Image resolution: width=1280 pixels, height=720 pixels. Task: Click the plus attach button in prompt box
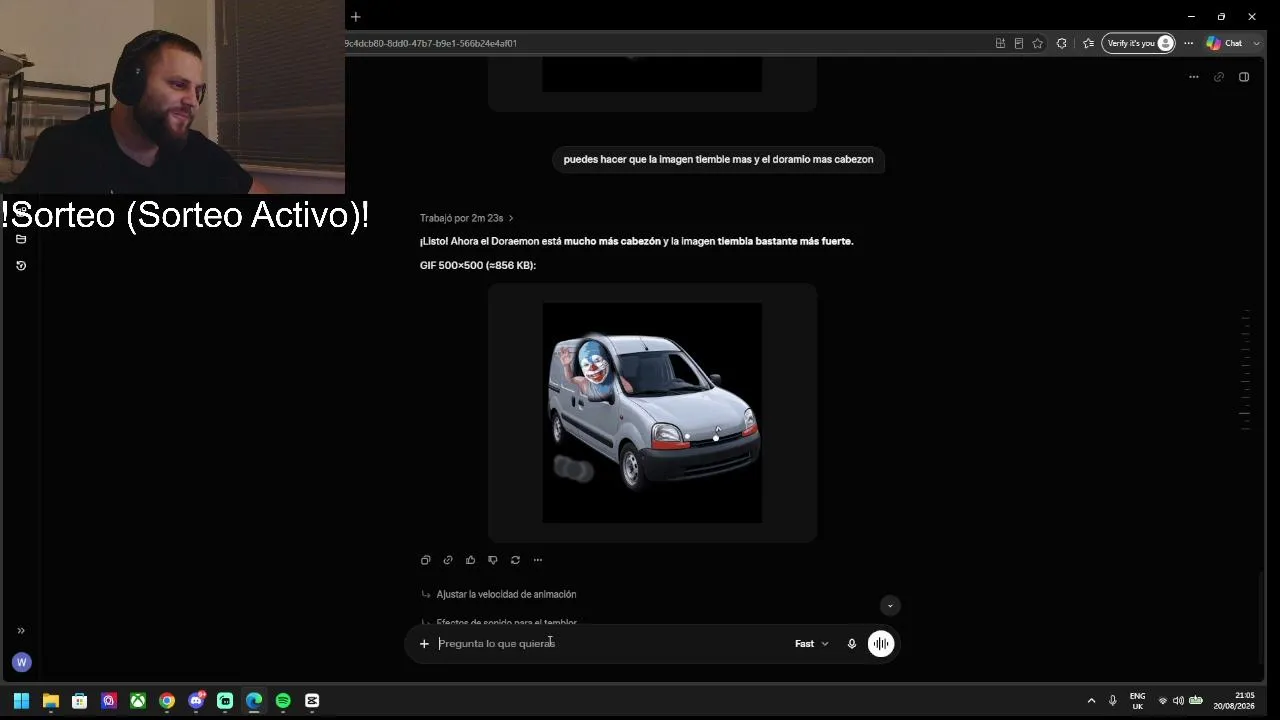[424, 644]
